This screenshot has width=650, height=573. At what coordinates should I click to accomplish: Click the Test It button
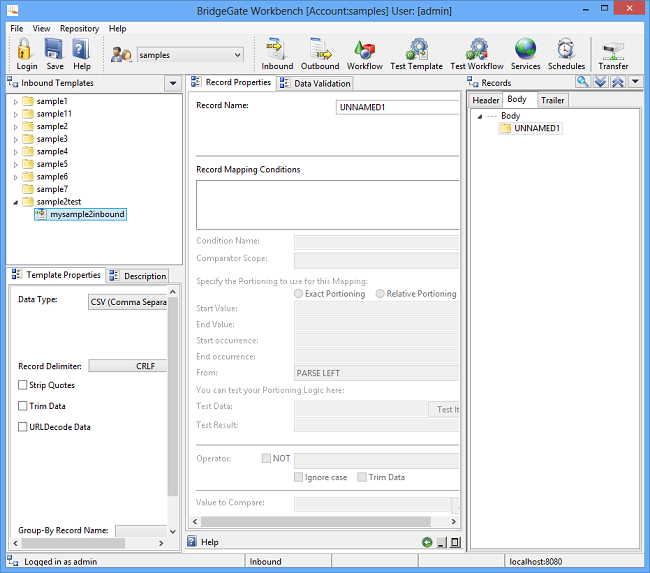point(444,409)
